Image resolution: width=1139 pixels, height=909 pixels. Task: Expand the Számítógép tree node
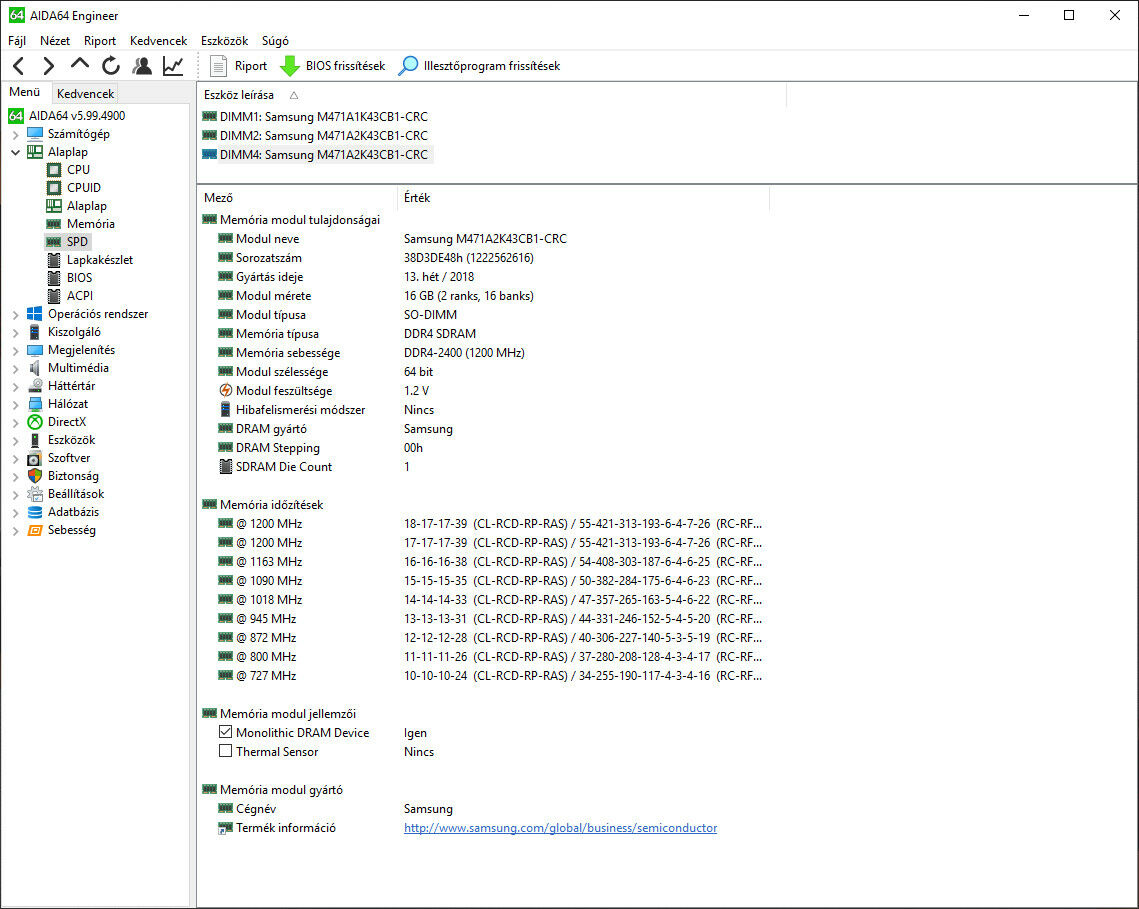[15, 134]
